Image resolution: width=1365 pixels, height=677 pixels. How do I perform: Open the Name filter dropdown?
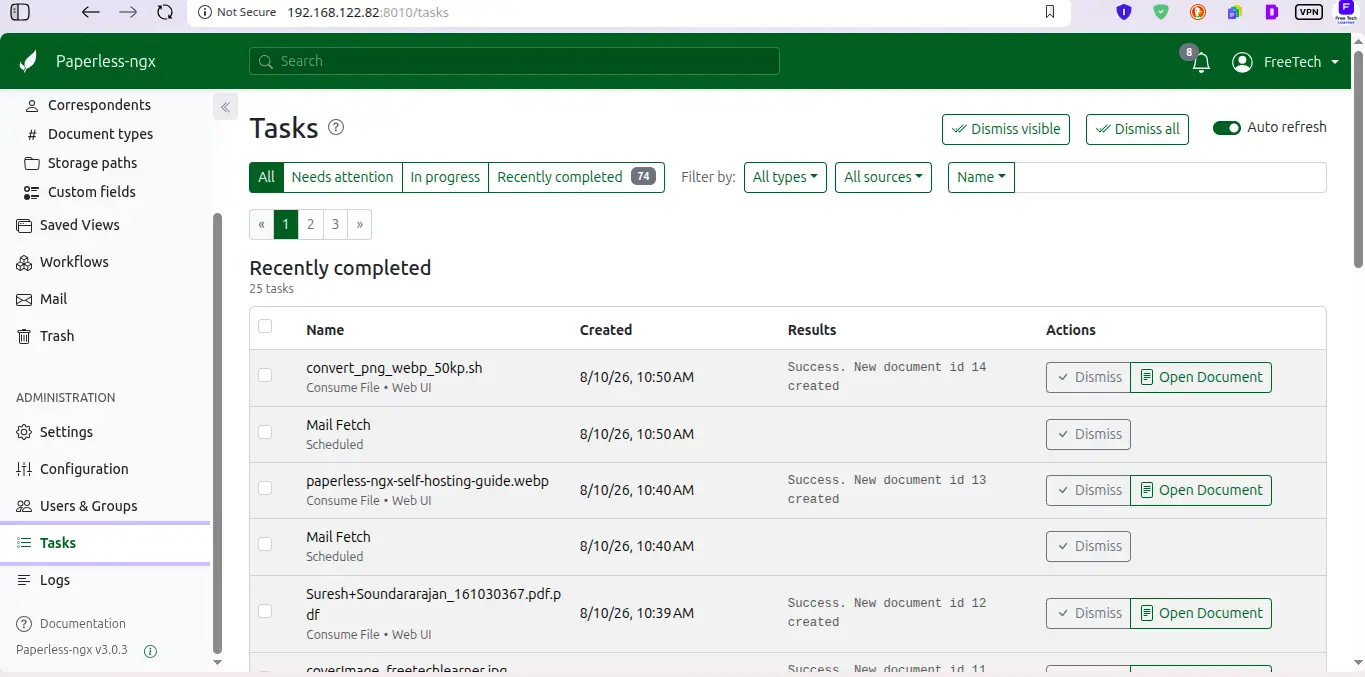981,177
